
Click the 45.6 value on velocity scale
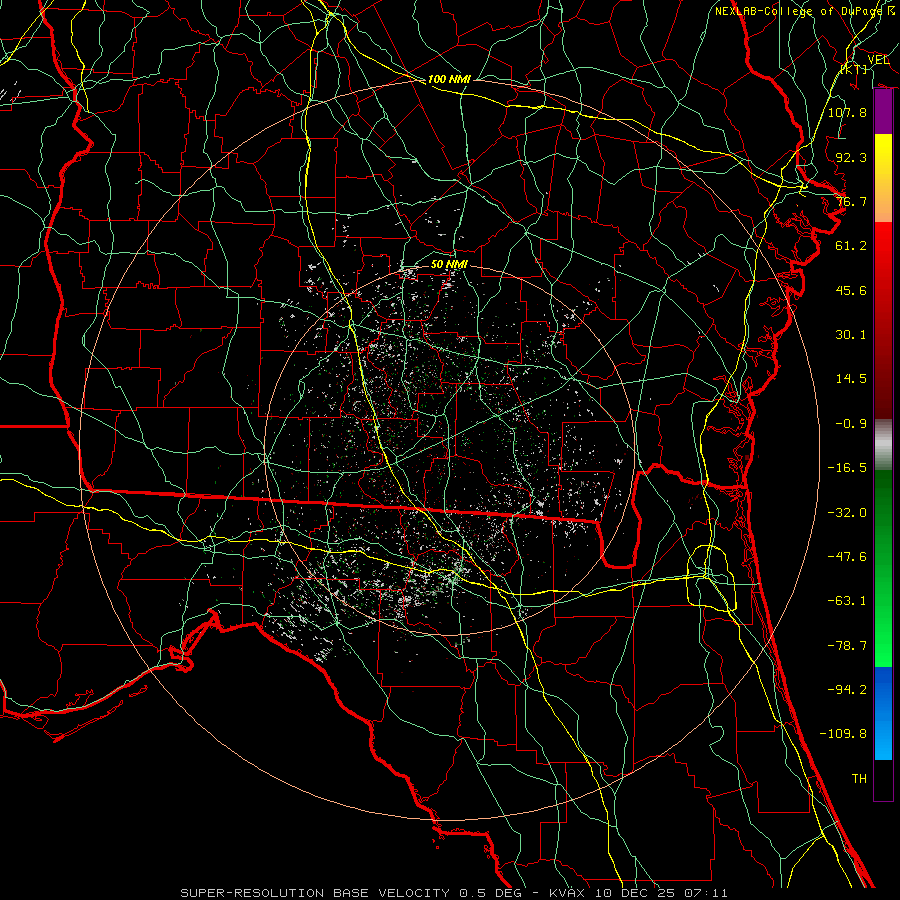click(851, 290)
